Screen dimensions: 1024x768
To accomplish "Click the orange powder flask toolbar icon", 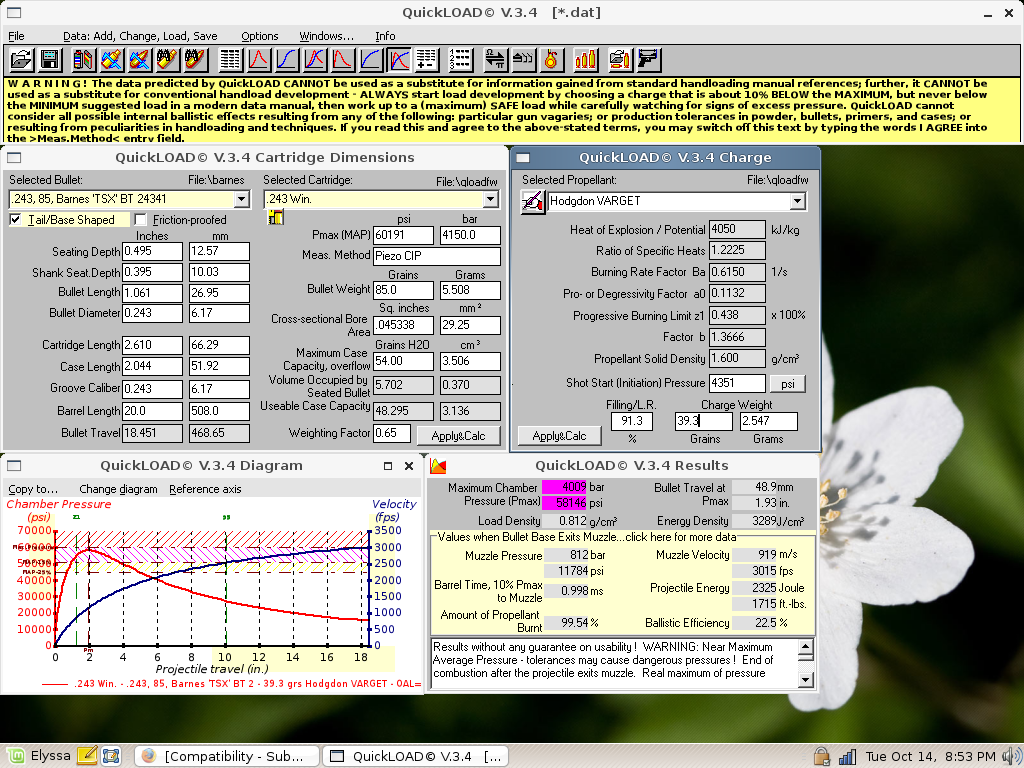I will point(551,60).
